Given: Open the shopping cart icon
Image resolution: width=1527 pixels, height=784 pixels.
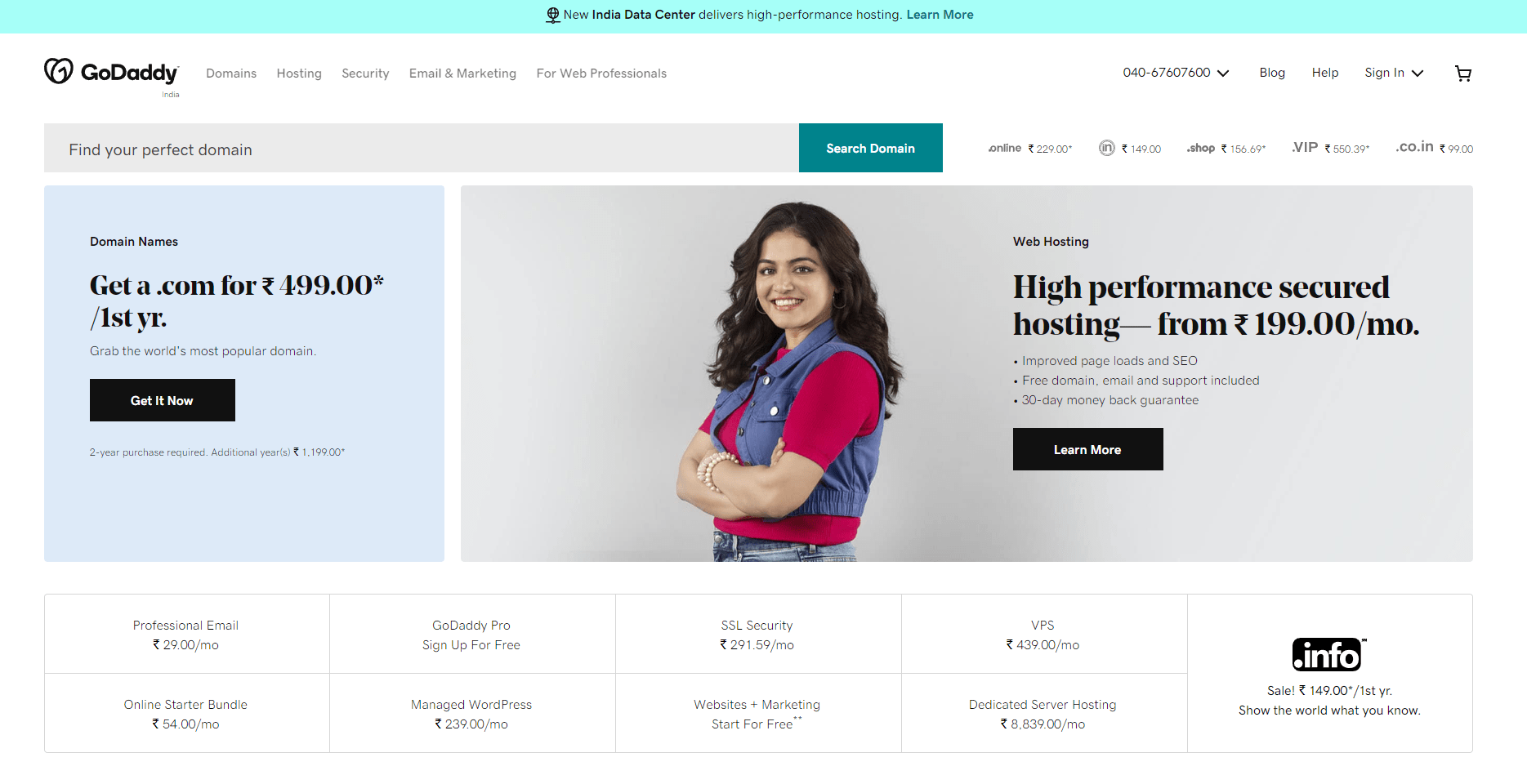Looking at the screenshot, I should tap(1463, 73).
